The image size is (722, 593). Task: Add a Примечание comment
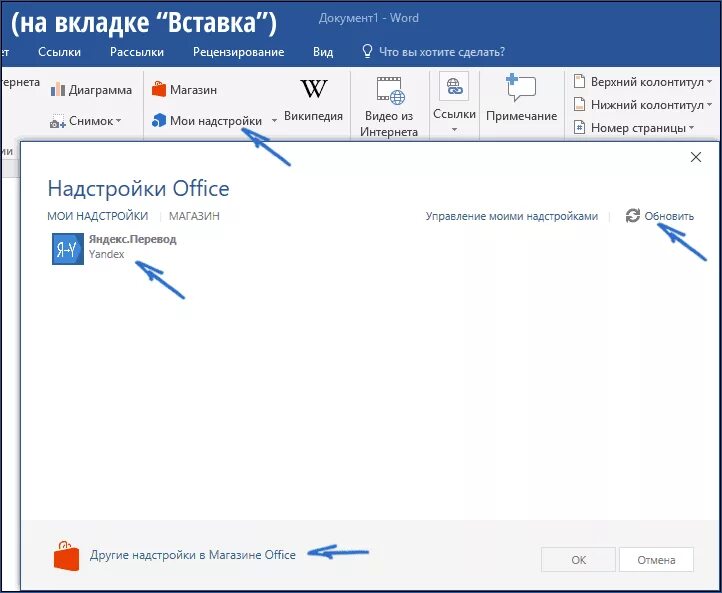[521, 98]
